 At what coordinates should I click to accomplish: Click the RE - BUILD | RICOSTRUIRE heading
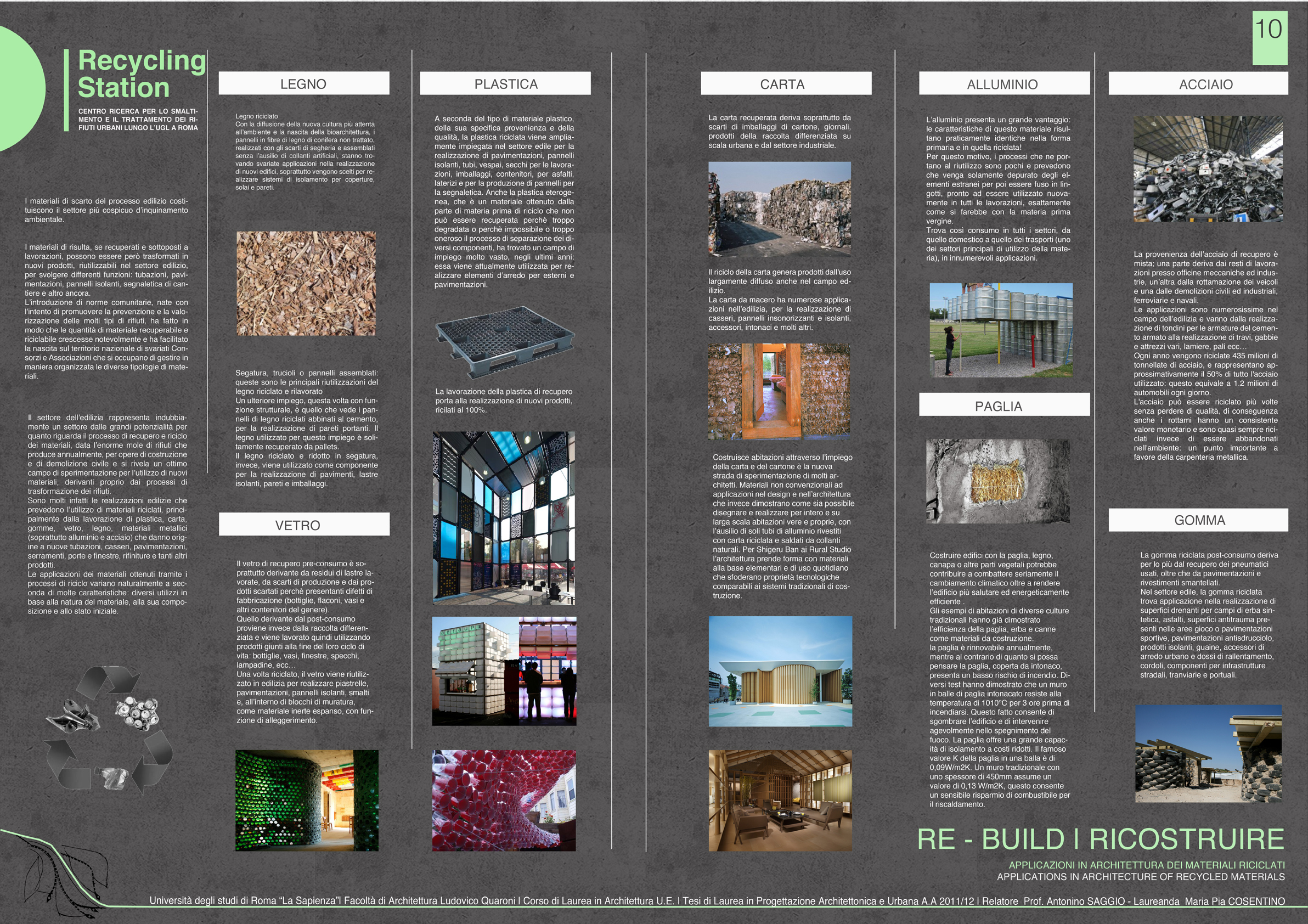(x=1100, y=840)
